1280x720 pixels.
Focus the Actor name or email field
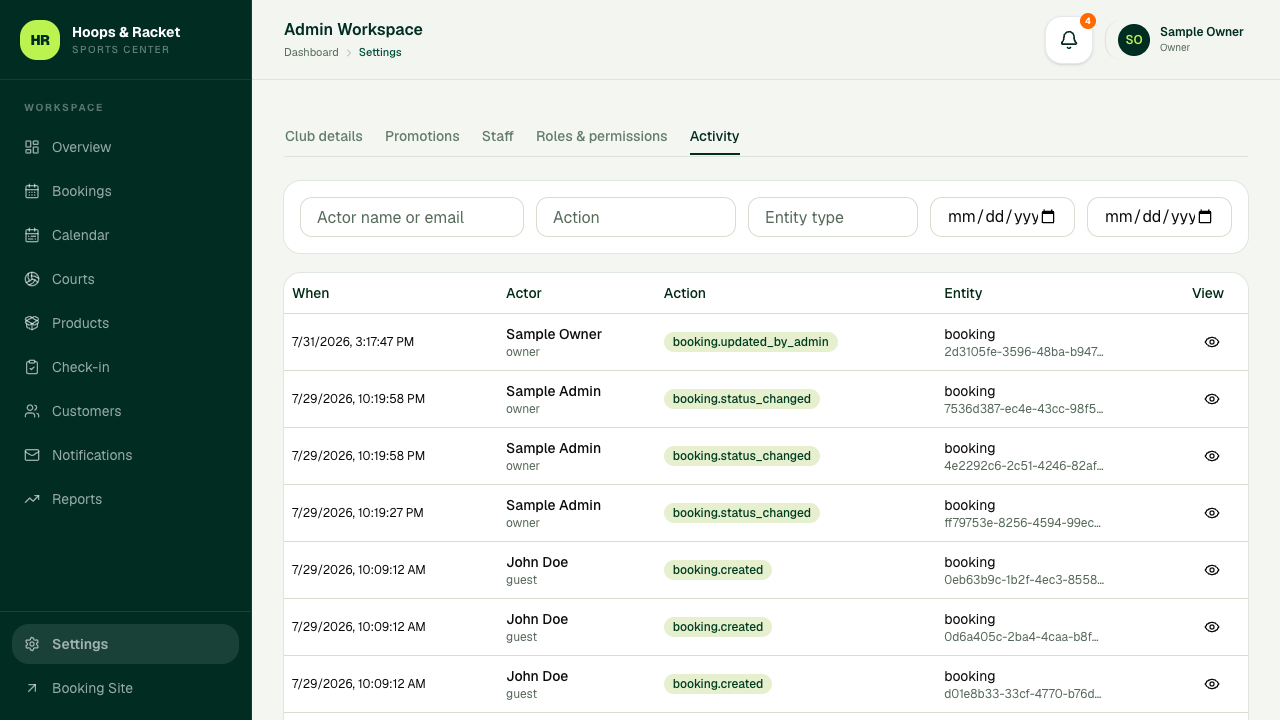[412, 217]
